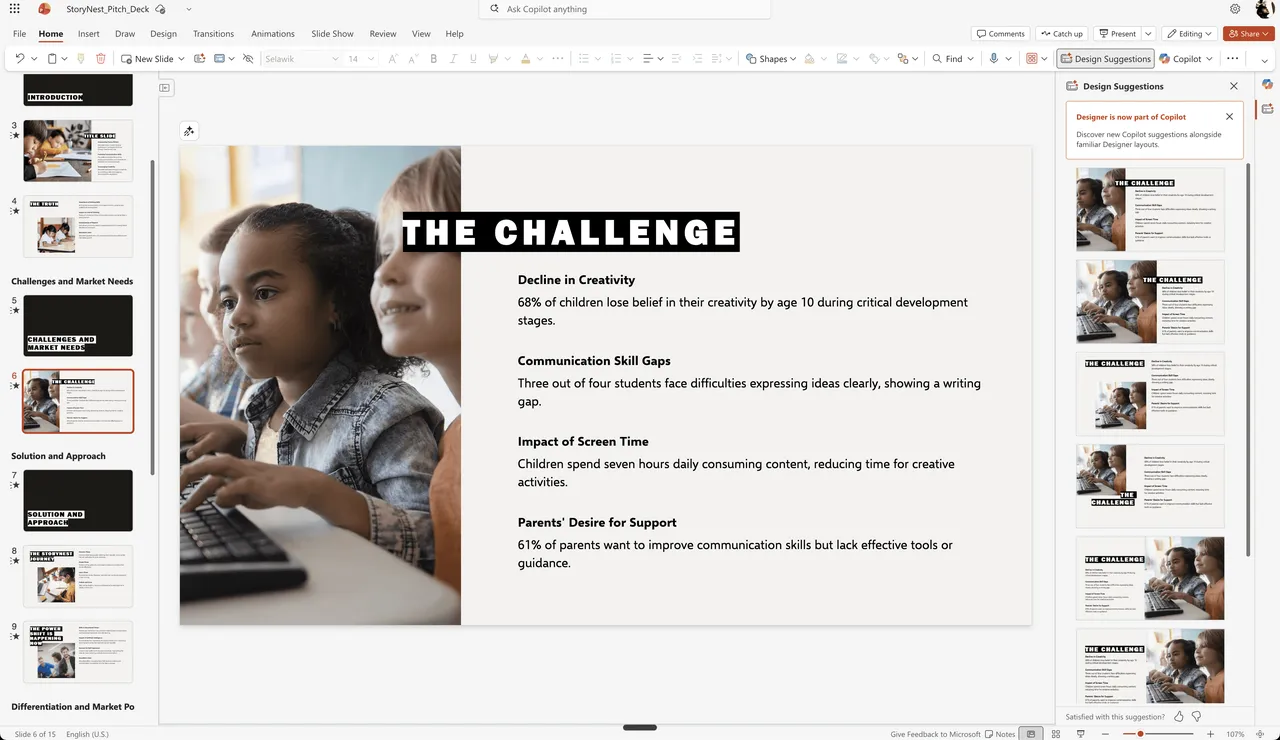Screen dimensions: 1280x740
Task: Open the user account profile picture
Action: tap(1265, 9)
